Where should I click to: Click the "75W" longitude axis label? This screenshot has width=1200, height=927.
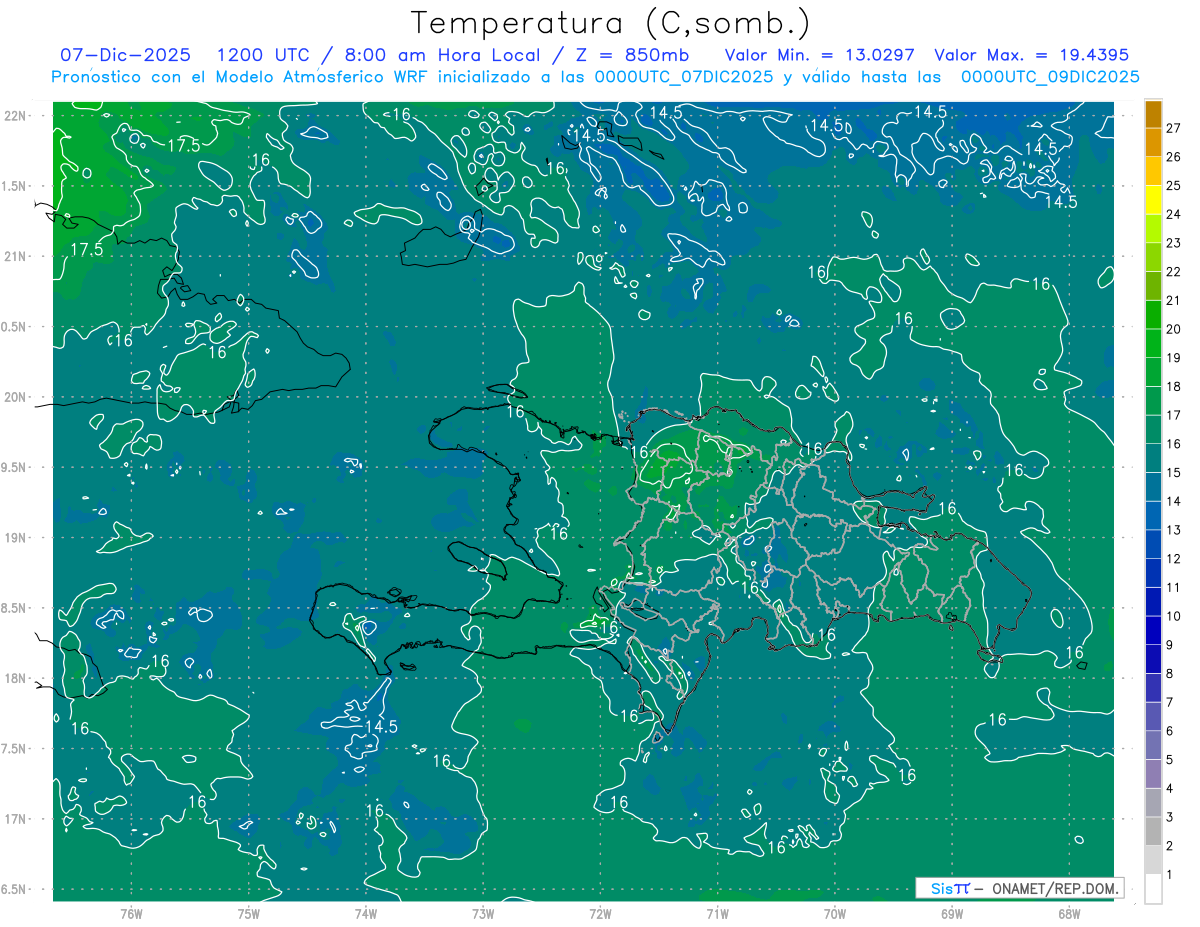249,913
